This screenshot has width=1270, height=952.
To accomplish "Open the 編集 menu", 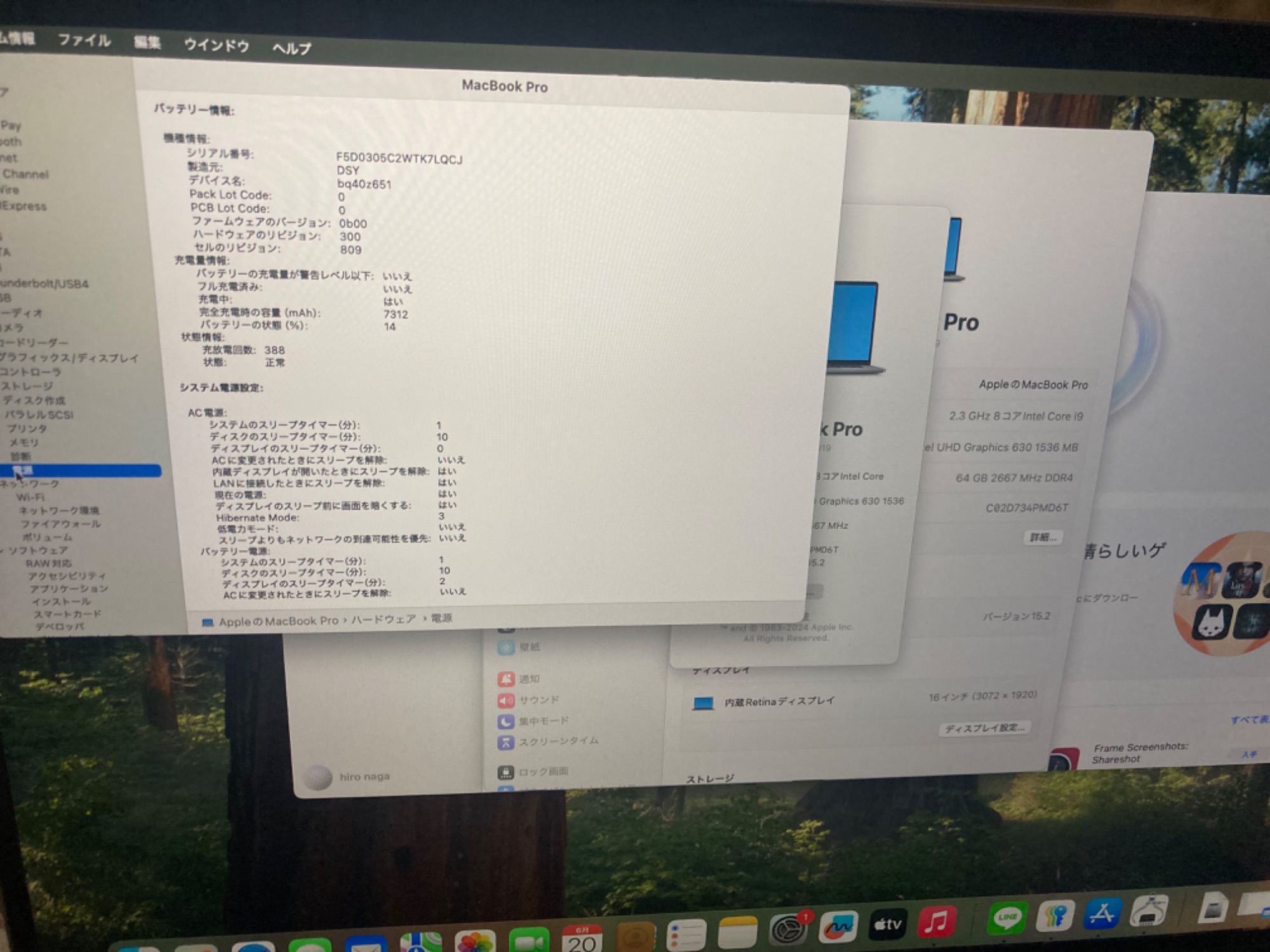I will tap(147, 43).
